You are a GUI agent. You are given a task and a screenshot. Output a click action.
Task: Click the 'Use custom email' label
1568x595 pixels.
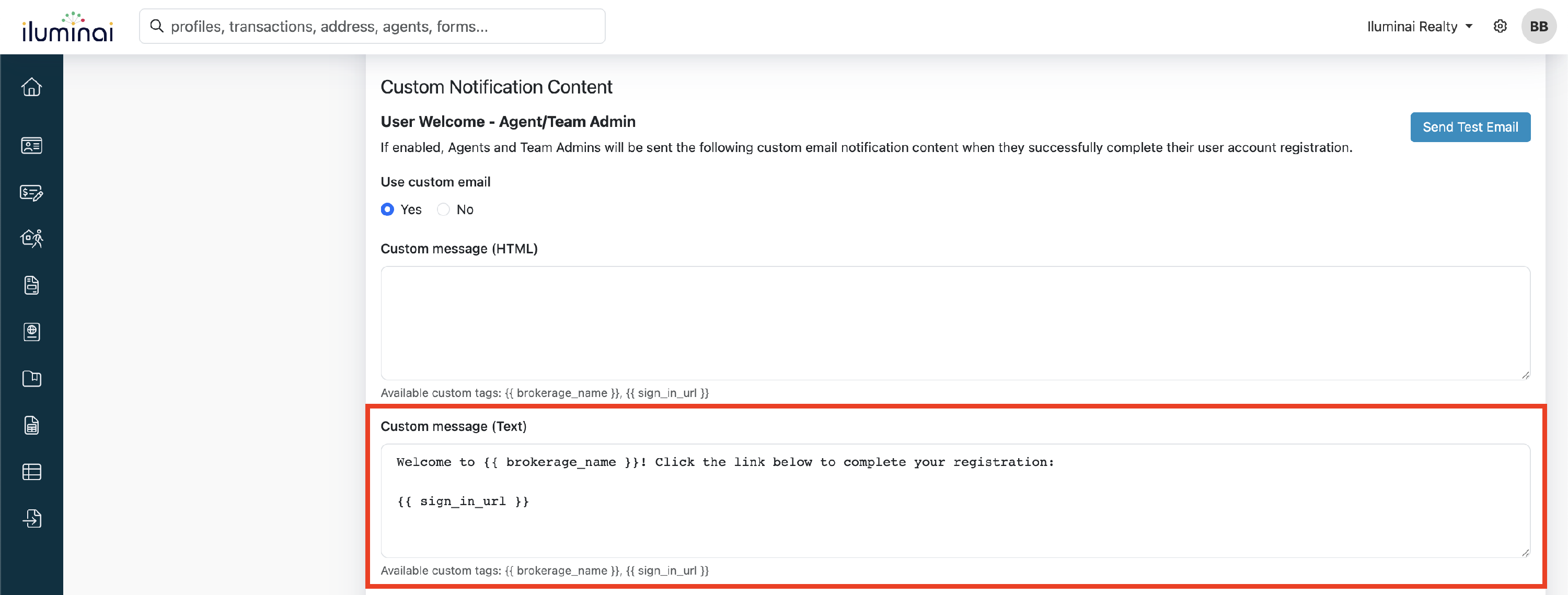coord(435,182)
